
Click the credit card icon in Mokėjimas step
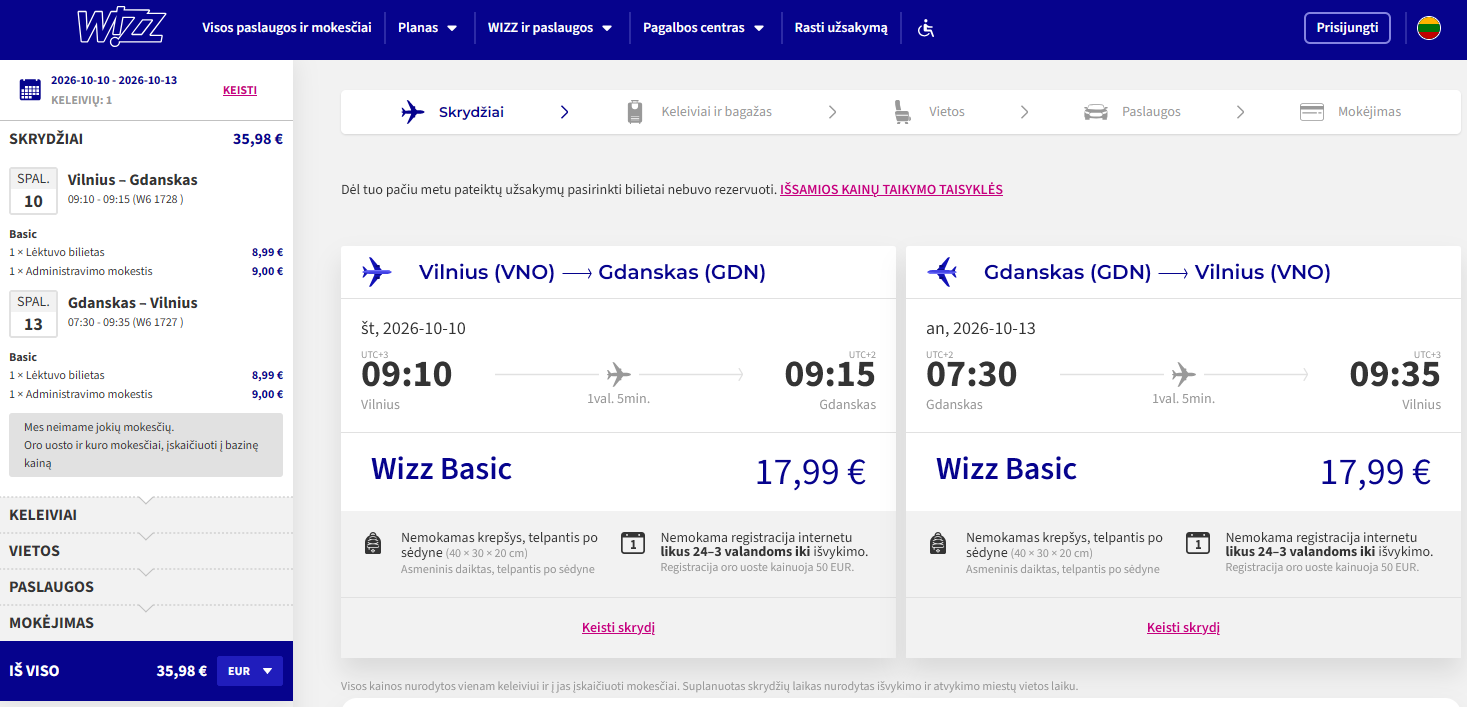click(1312, 112)
